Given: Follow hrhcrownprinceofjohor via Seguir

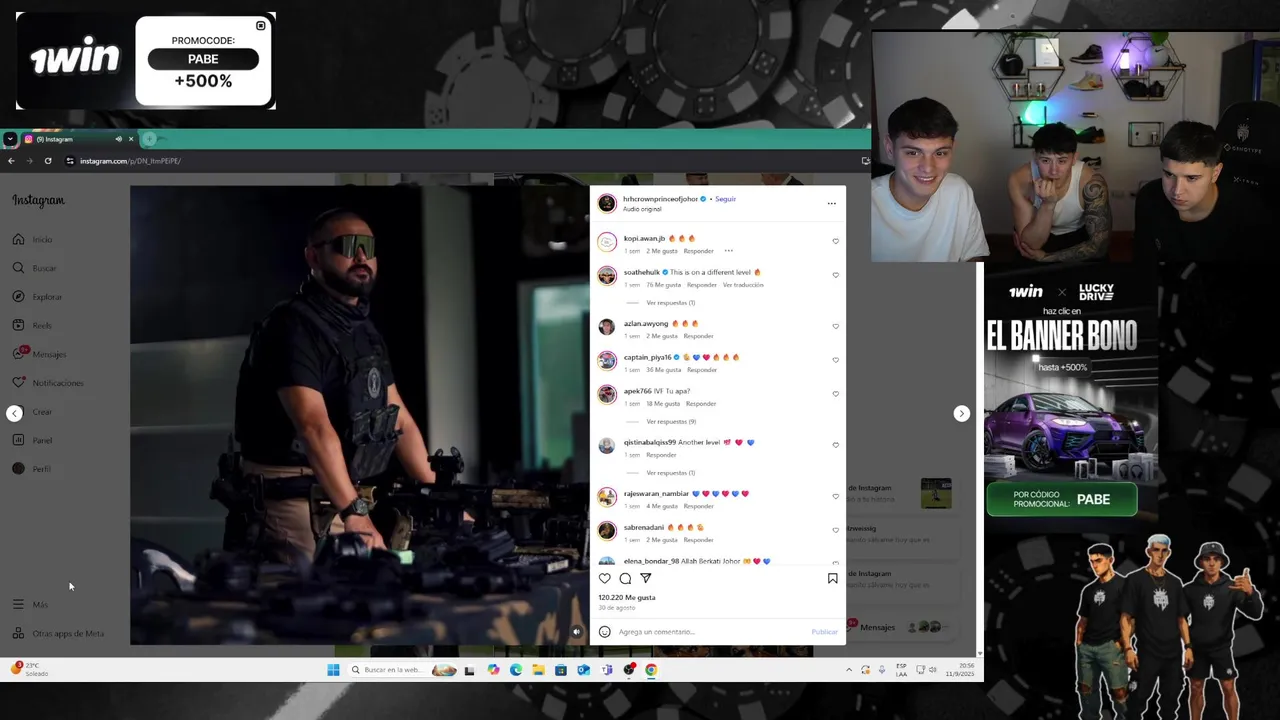Looking at the screenshot, I should 725,199.
